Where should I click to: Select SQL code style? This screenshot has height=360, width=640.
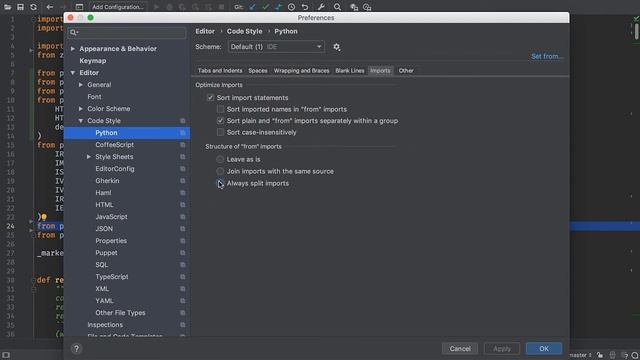(102, 265)
